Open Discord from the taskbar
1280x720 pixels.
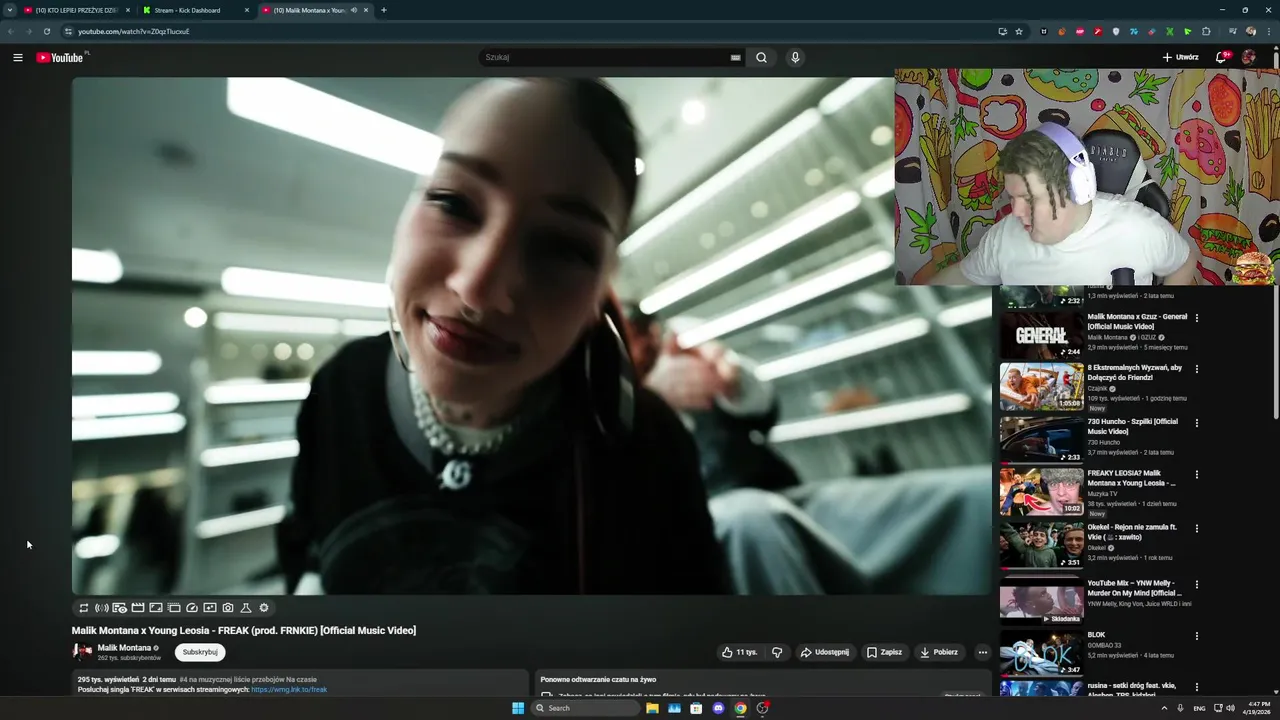click(718, 708)
